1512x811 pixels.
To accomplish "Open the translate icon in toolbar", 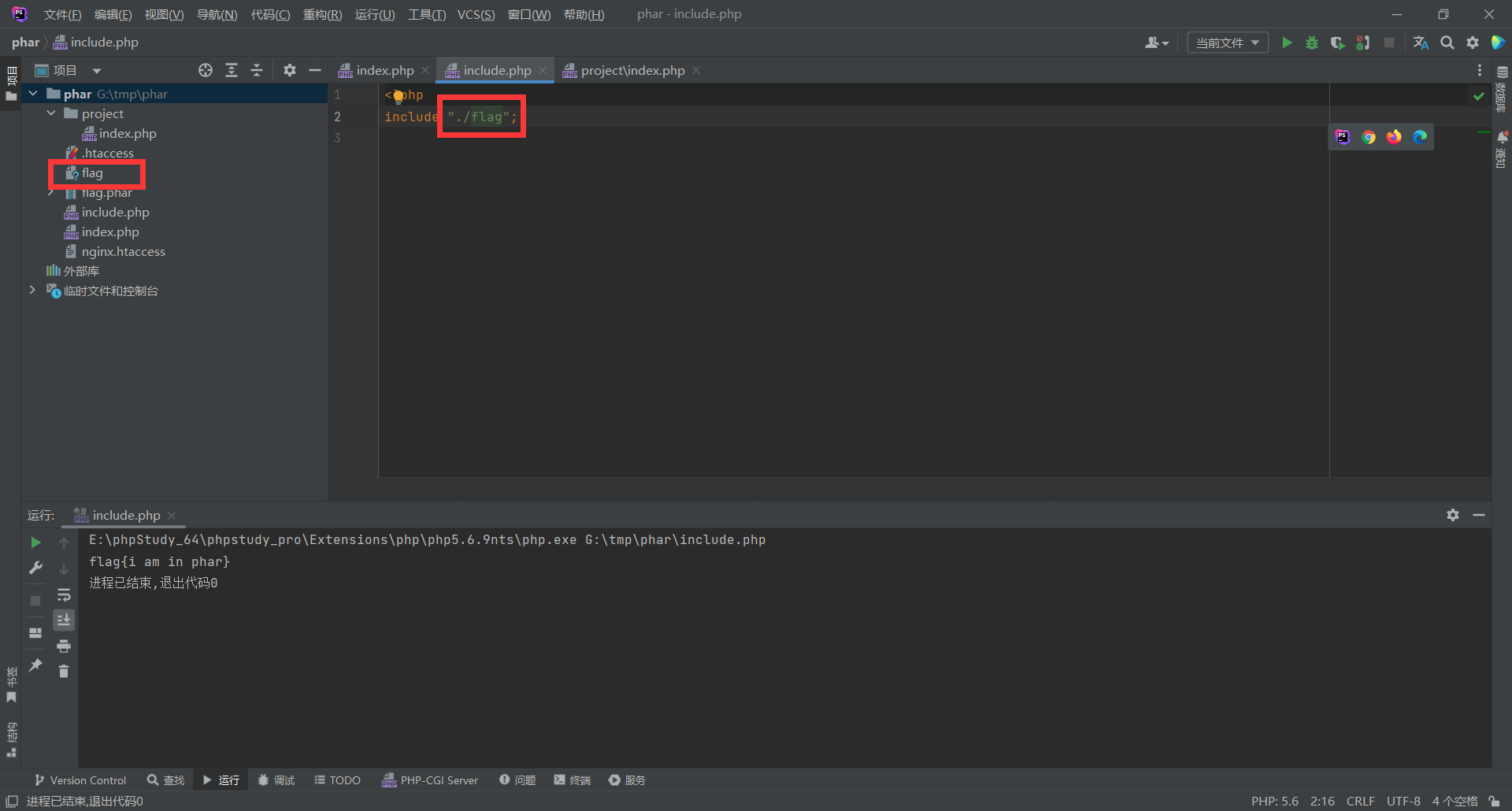I will point(1421,43).
